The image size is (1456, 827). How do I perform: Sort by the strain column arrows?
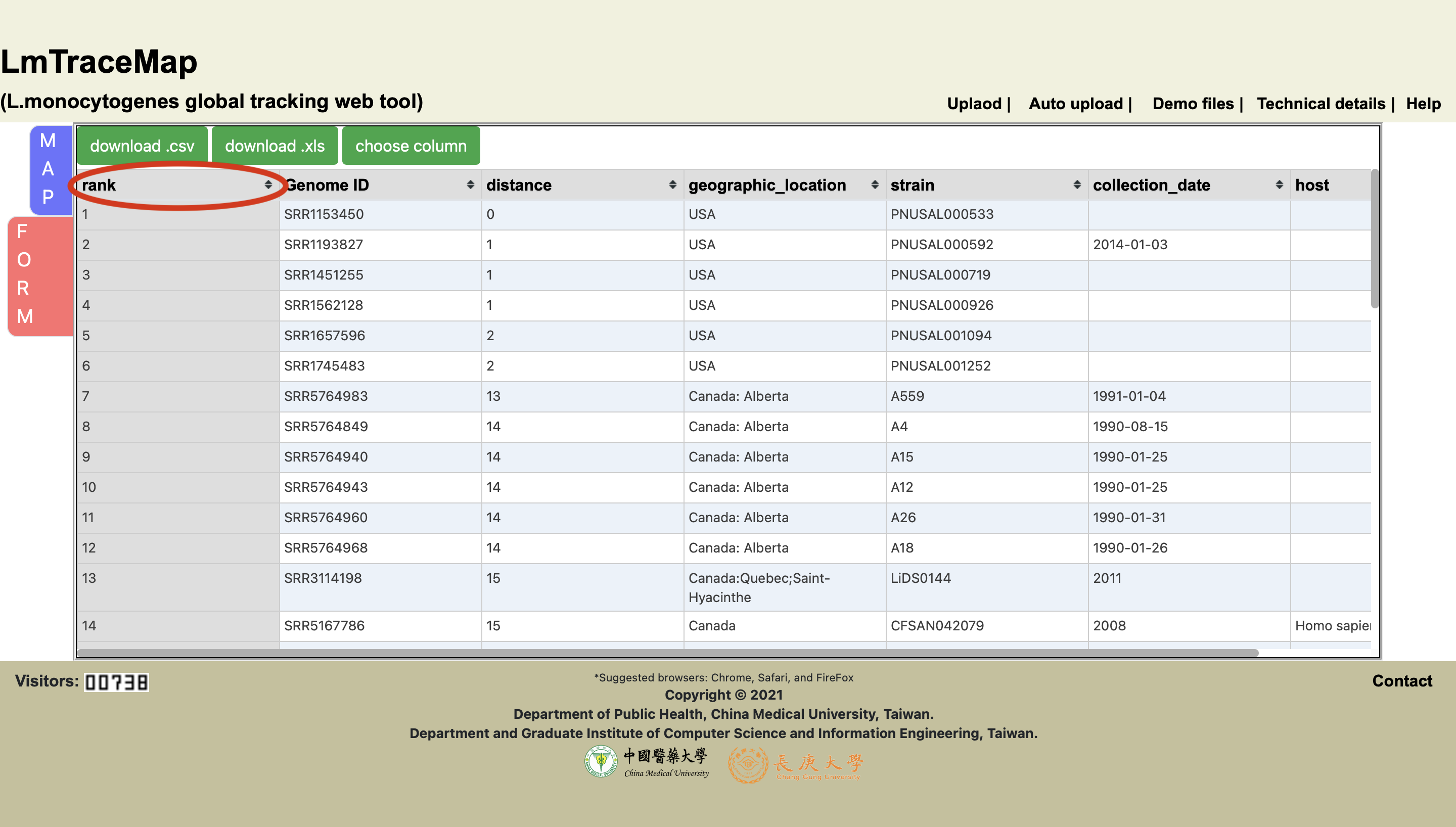coord(1077,185)
